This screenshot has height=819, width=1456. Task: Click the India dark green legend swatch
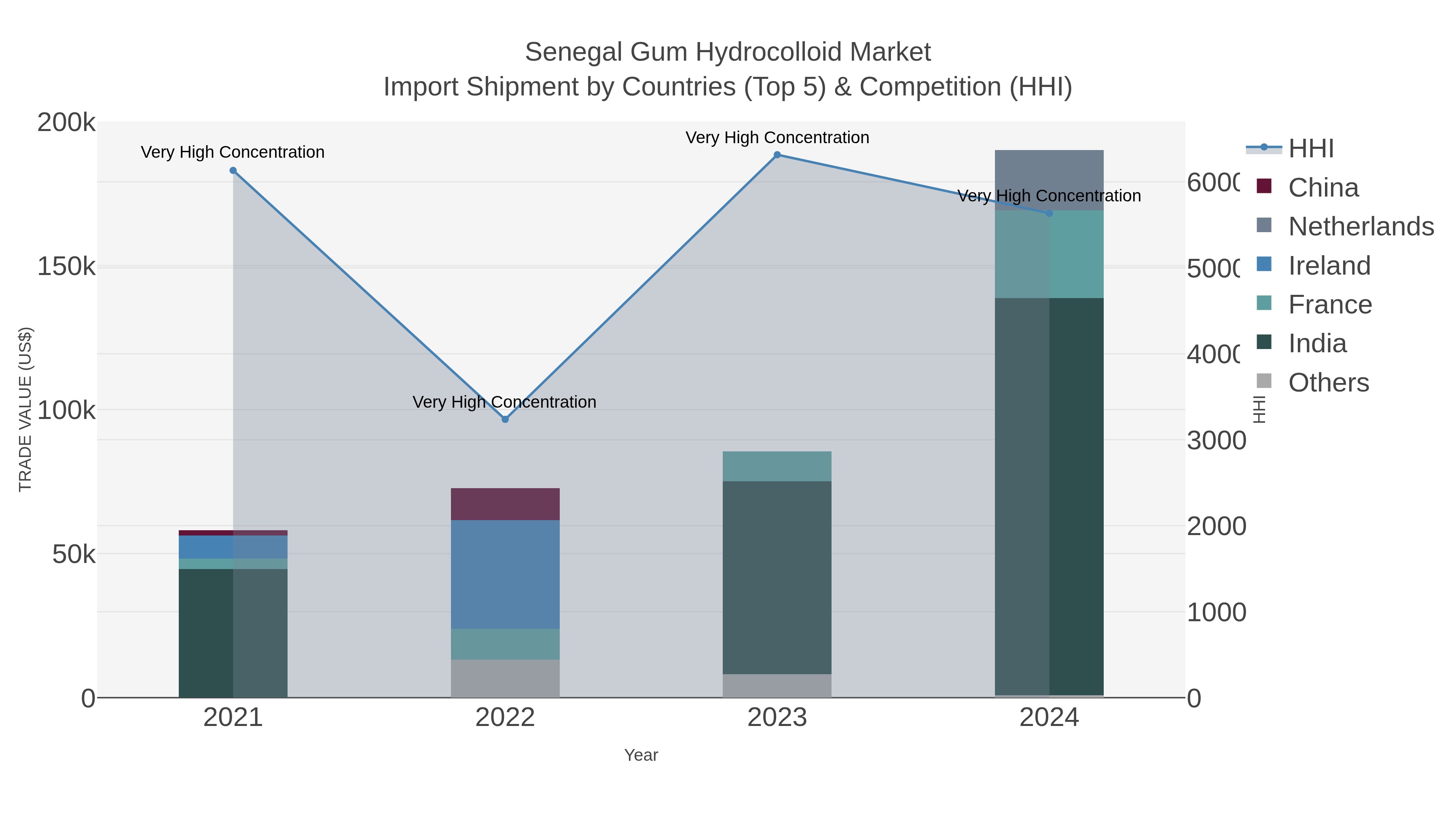[1264, 342]
